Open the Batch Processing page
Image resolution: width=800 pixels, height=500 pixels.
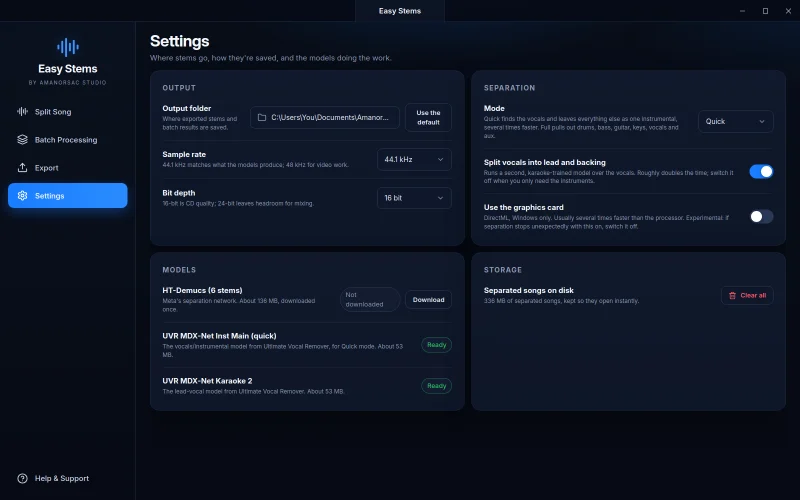point(67,139)
